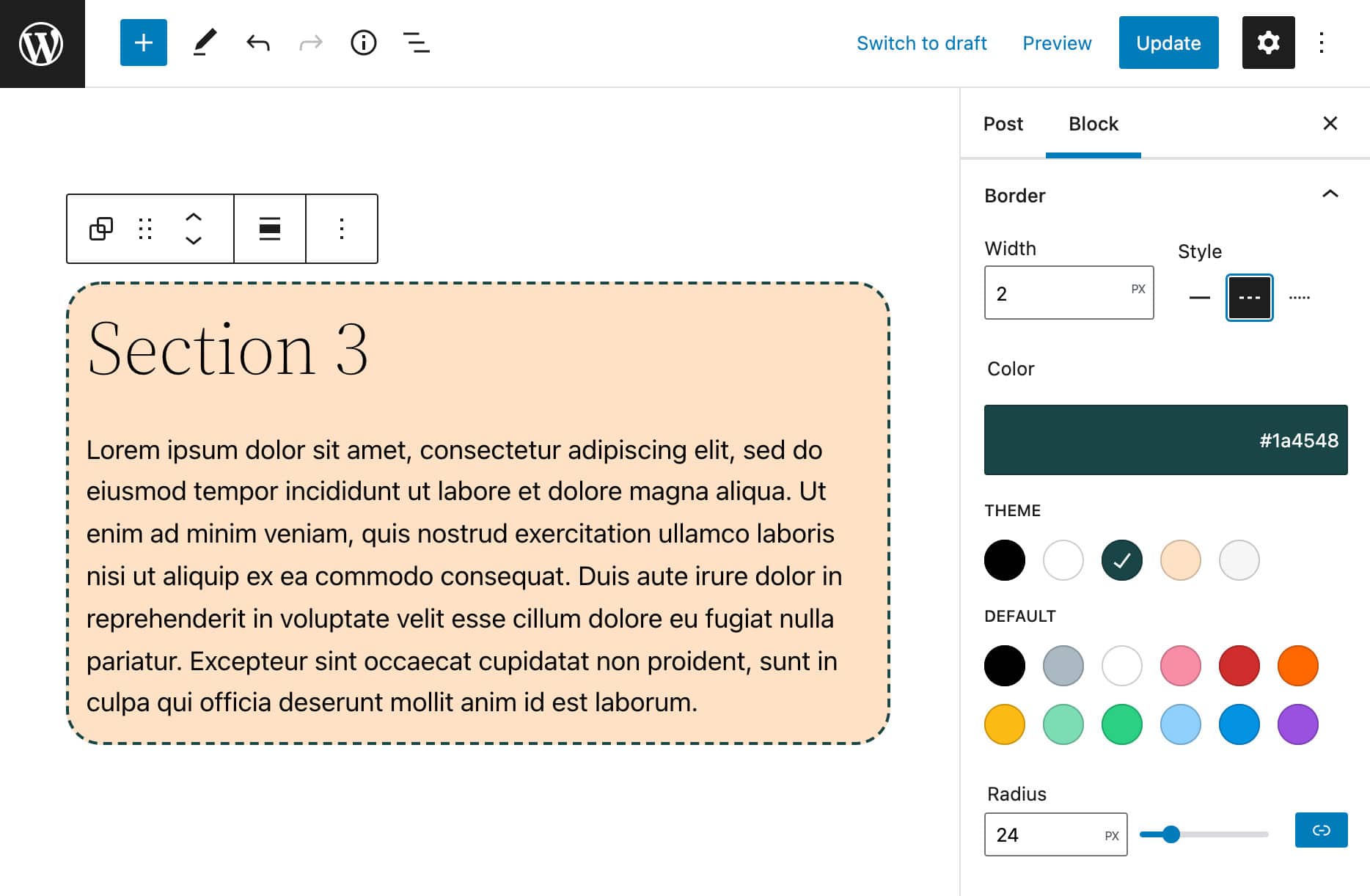Switch to the Block tab

(1093, 124)
